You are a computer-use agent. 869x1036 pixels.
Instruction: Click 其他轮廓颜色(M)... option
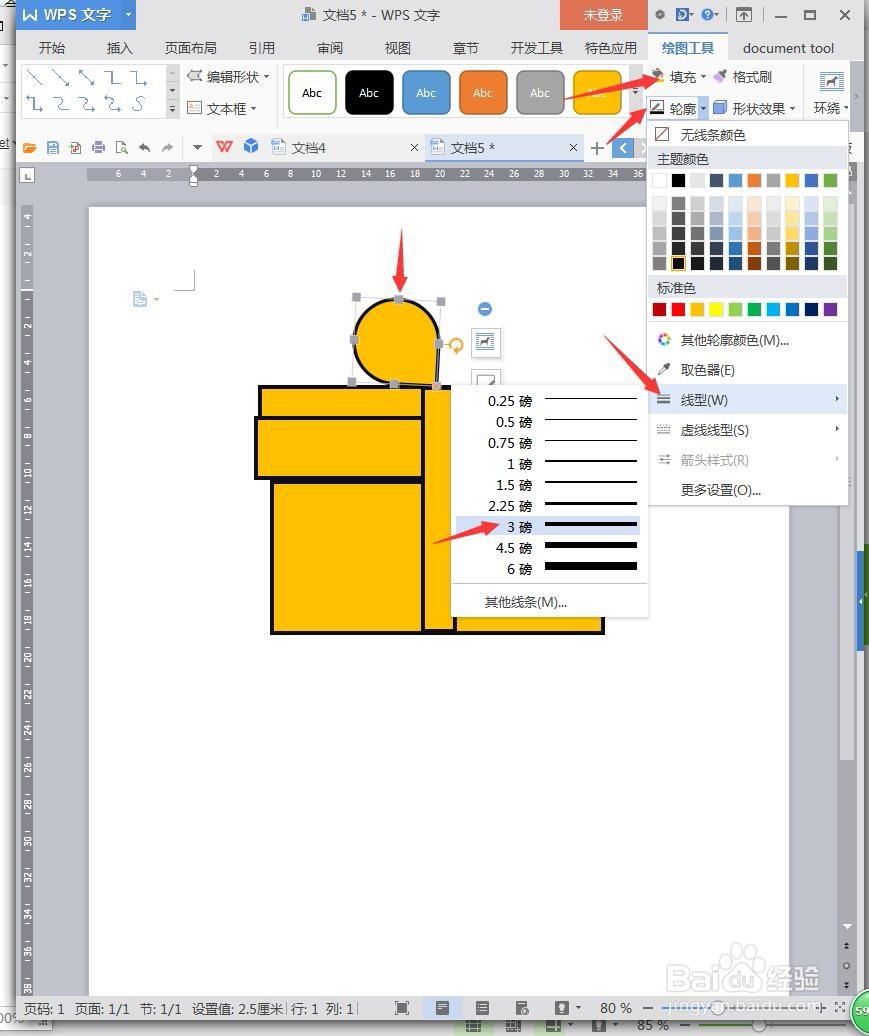[735, 340]
